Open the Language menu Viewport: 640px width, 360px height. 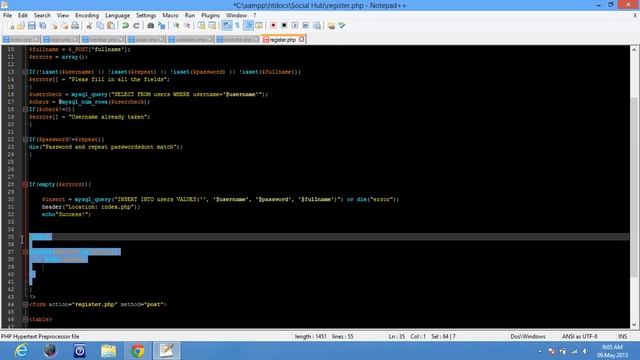coord(118,16)
